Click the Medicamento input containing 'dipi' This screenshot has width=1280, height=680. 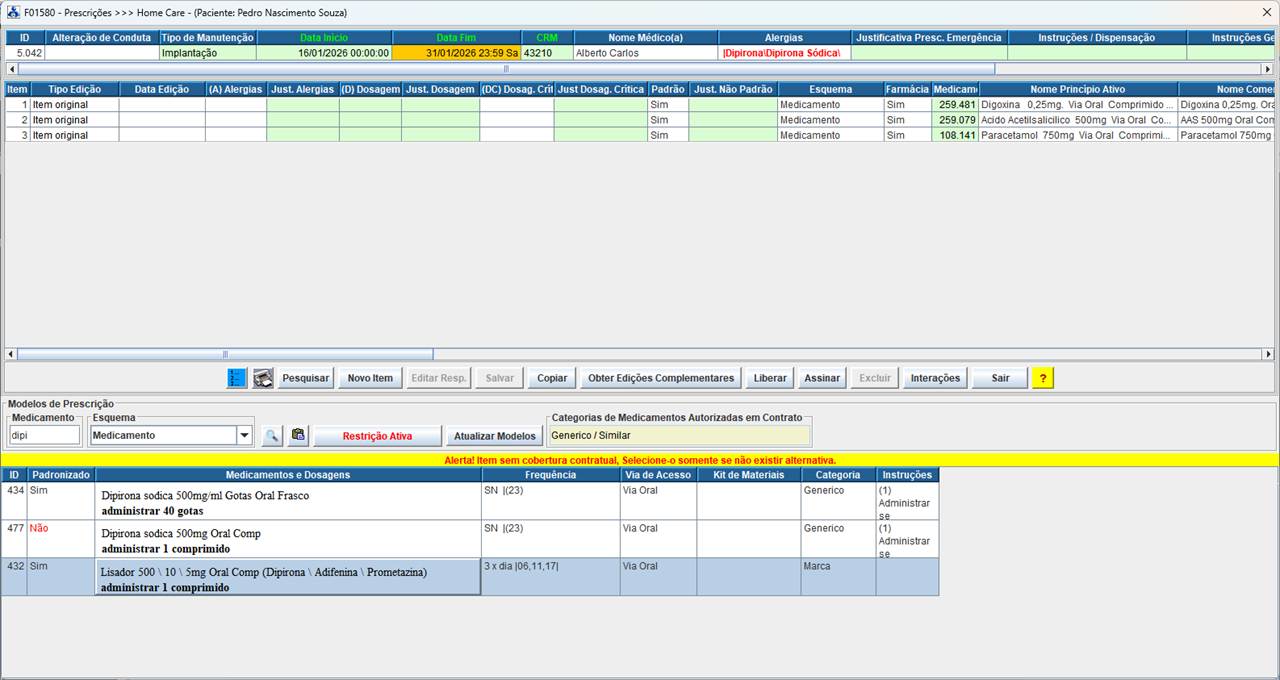point(44,436)
